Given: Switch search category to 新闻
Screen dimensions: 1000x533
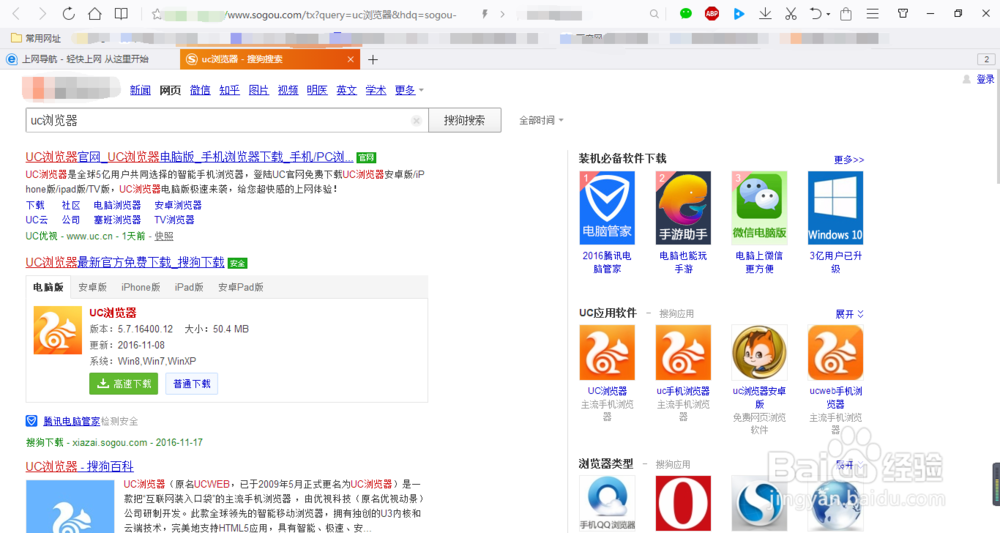Looking at the screenshot, I should pos(140,90).
